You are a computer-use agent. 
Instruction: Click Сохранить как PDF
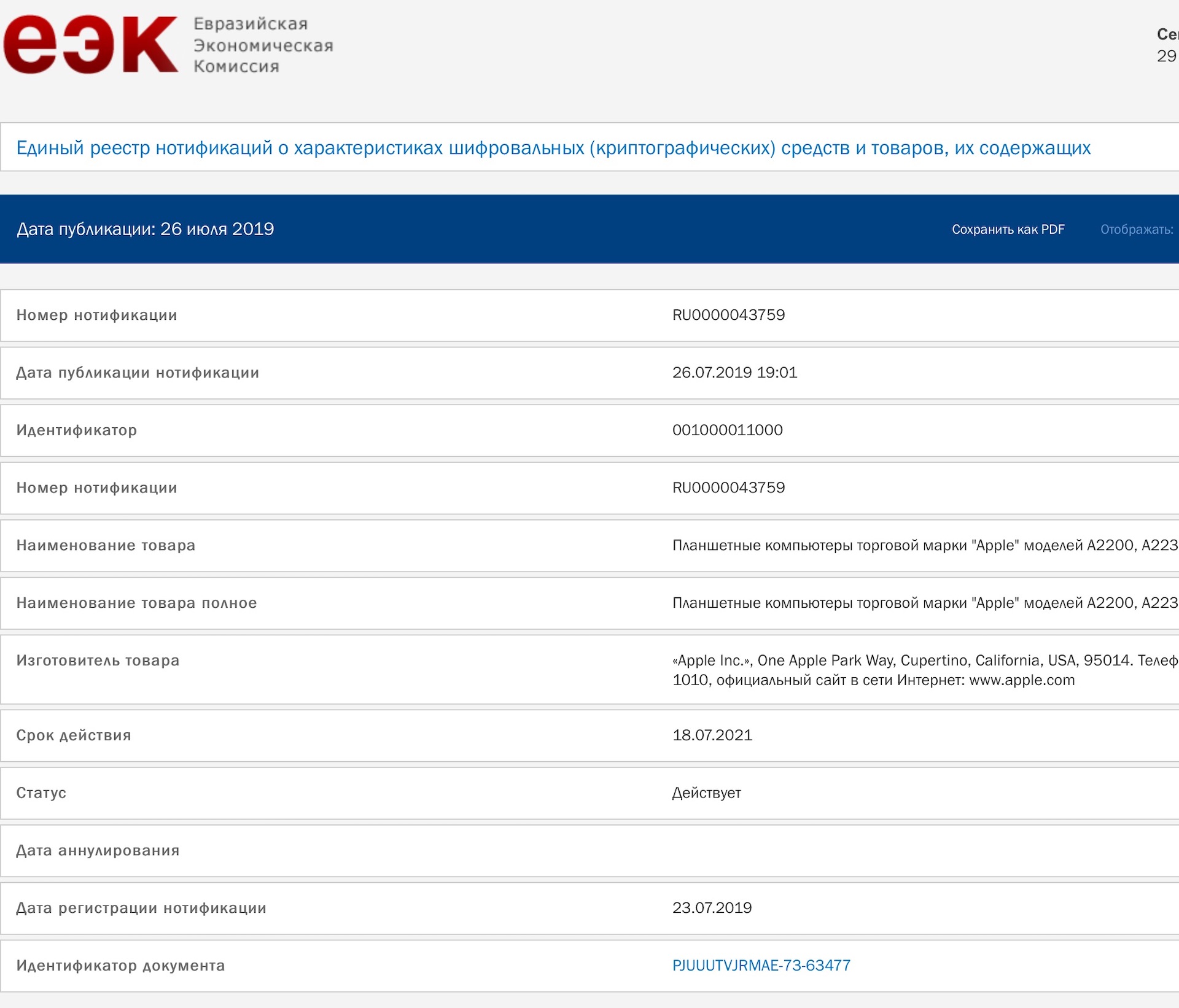click(1008, 230)
